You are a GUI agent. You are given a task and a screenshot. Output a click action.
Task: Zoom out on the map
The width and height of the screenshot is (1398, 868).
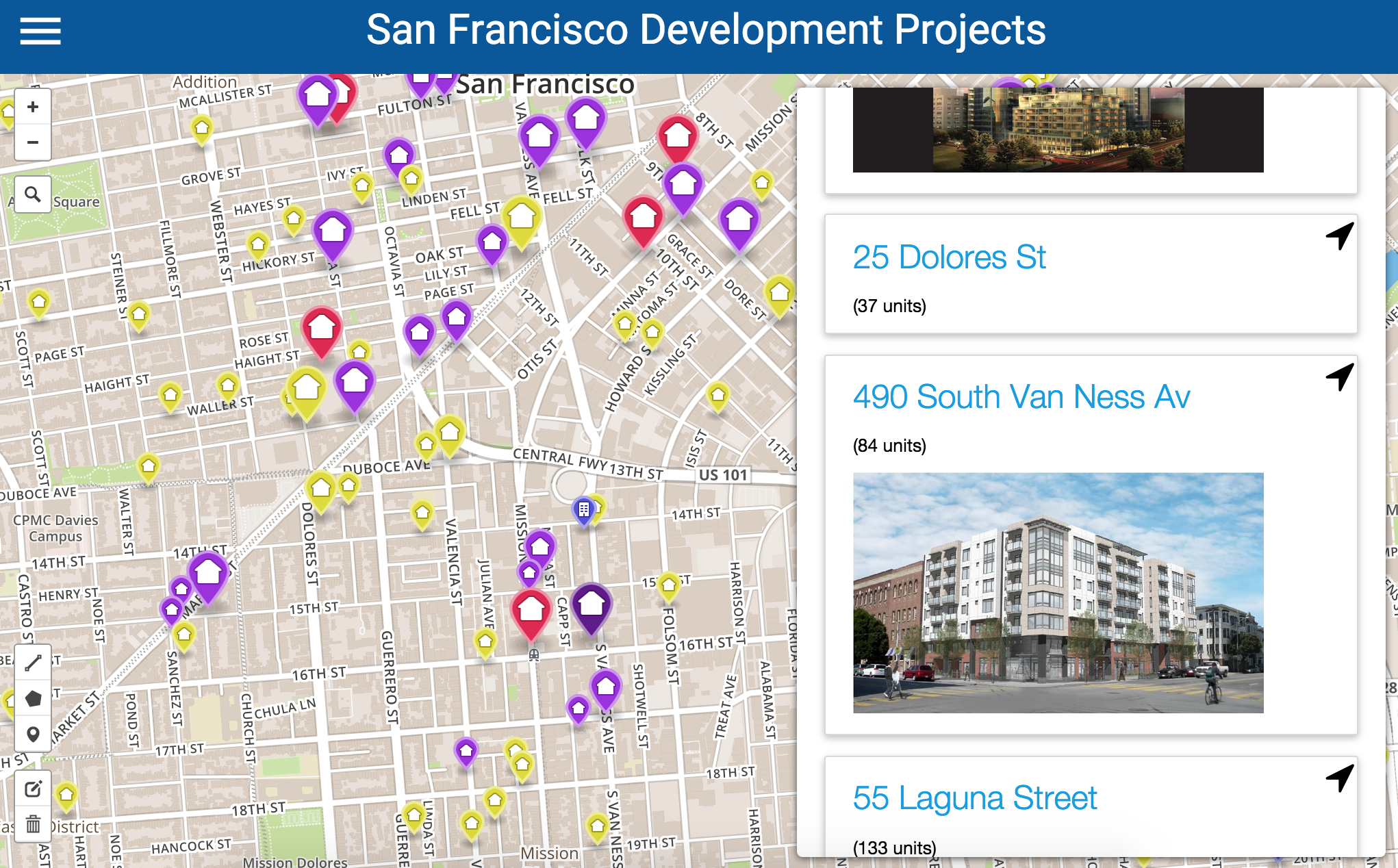32,142
